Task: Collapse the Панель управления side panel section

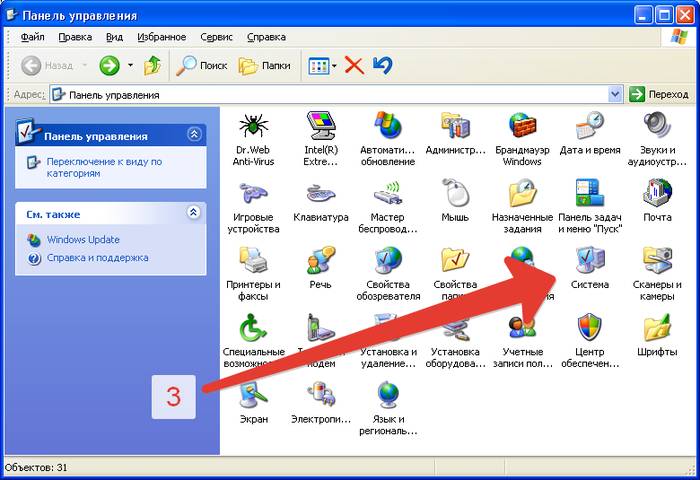Action: coord(194,135)
